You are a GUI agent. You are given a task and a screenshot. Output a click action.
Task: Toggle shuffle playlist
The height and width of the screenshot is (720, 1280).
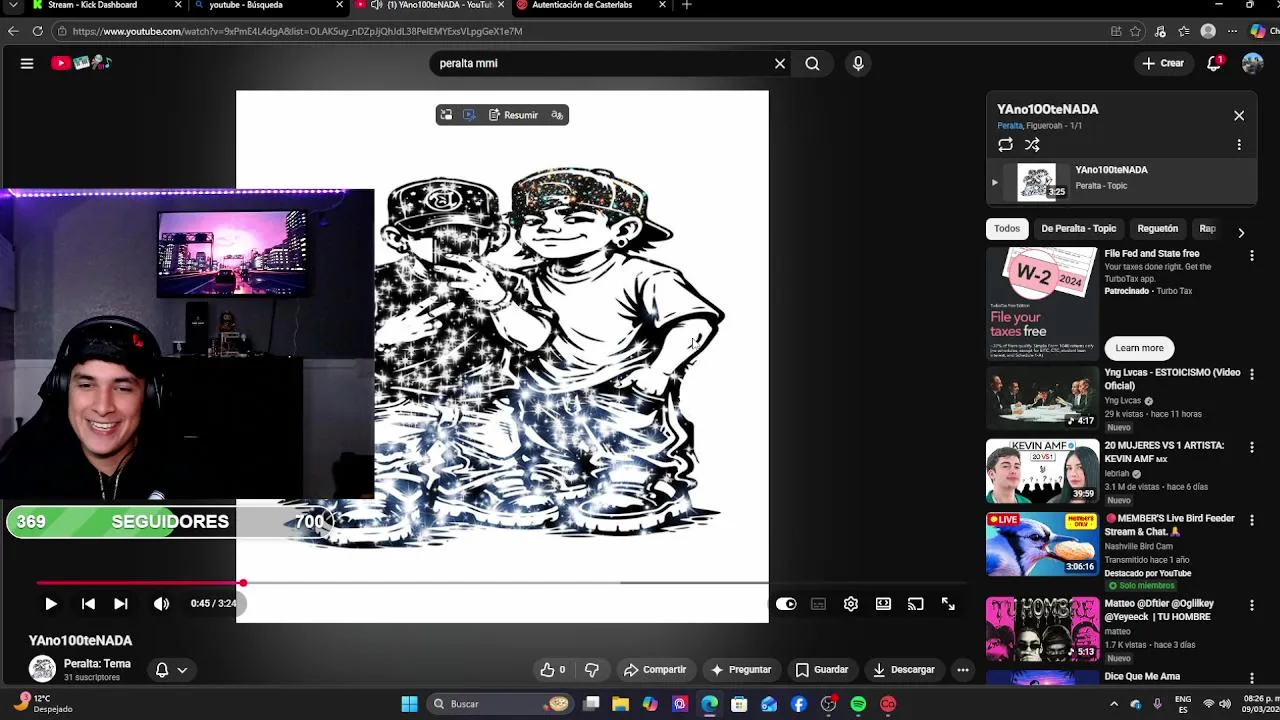(1032, 145)
